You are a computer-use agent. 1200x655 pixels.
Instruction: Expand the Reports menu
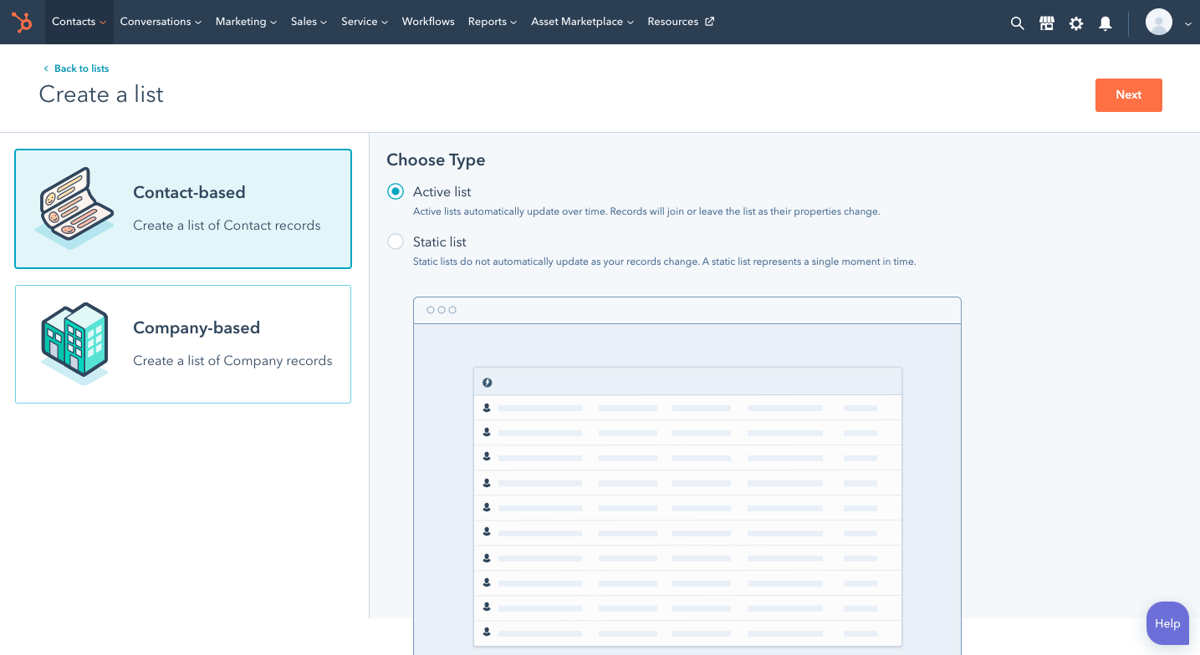coord(492,22)
